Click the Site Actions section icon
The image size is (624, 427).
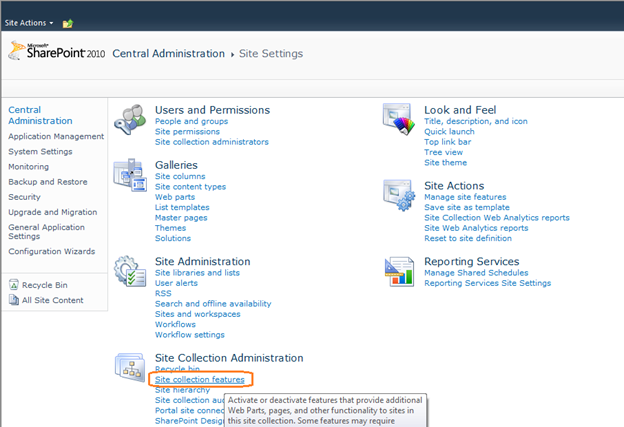pos(399,195)
